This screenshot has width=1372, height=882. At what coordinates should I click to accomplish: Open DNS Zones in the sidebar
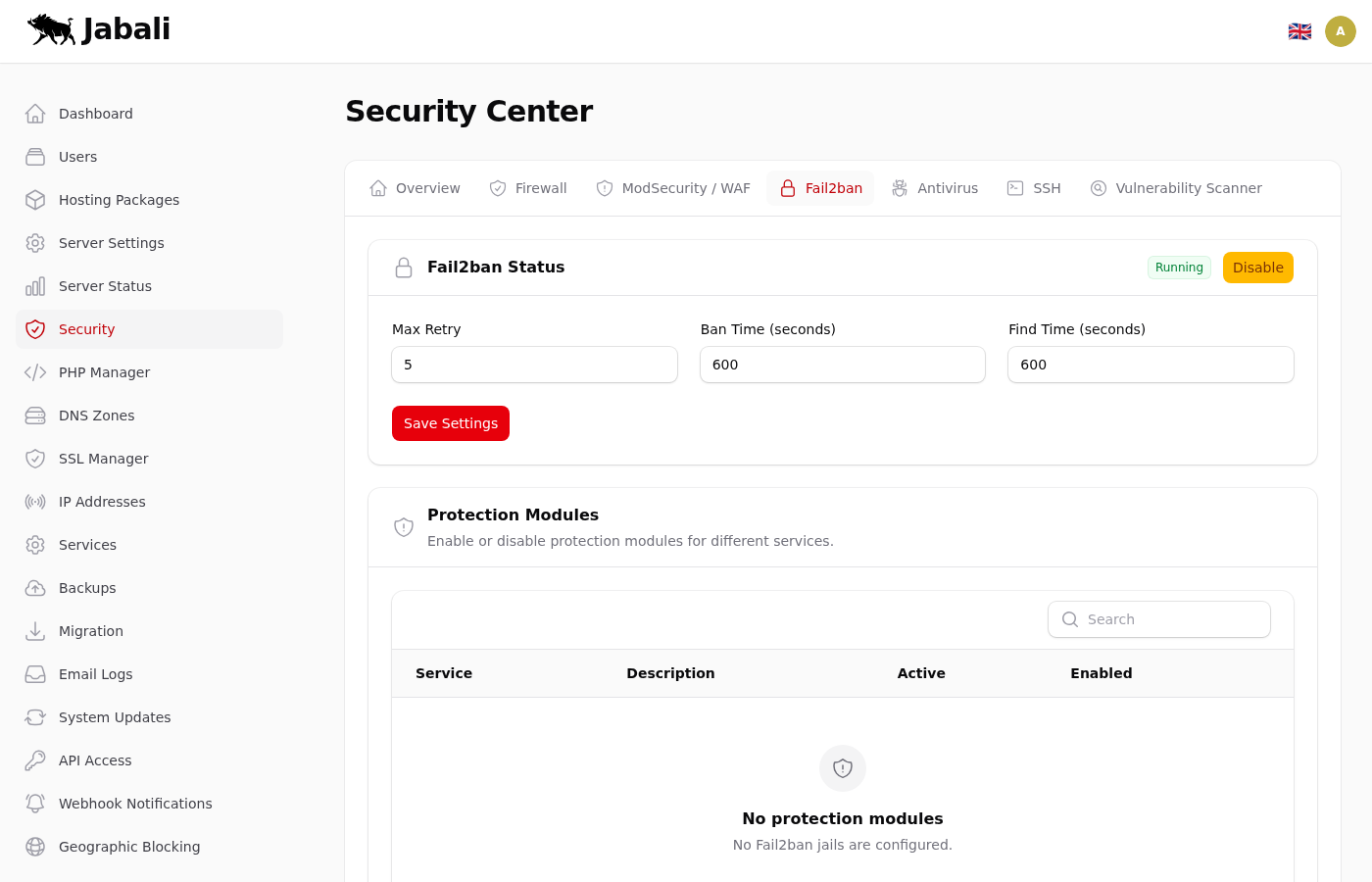pyautogui.click(x=96, y=416)
